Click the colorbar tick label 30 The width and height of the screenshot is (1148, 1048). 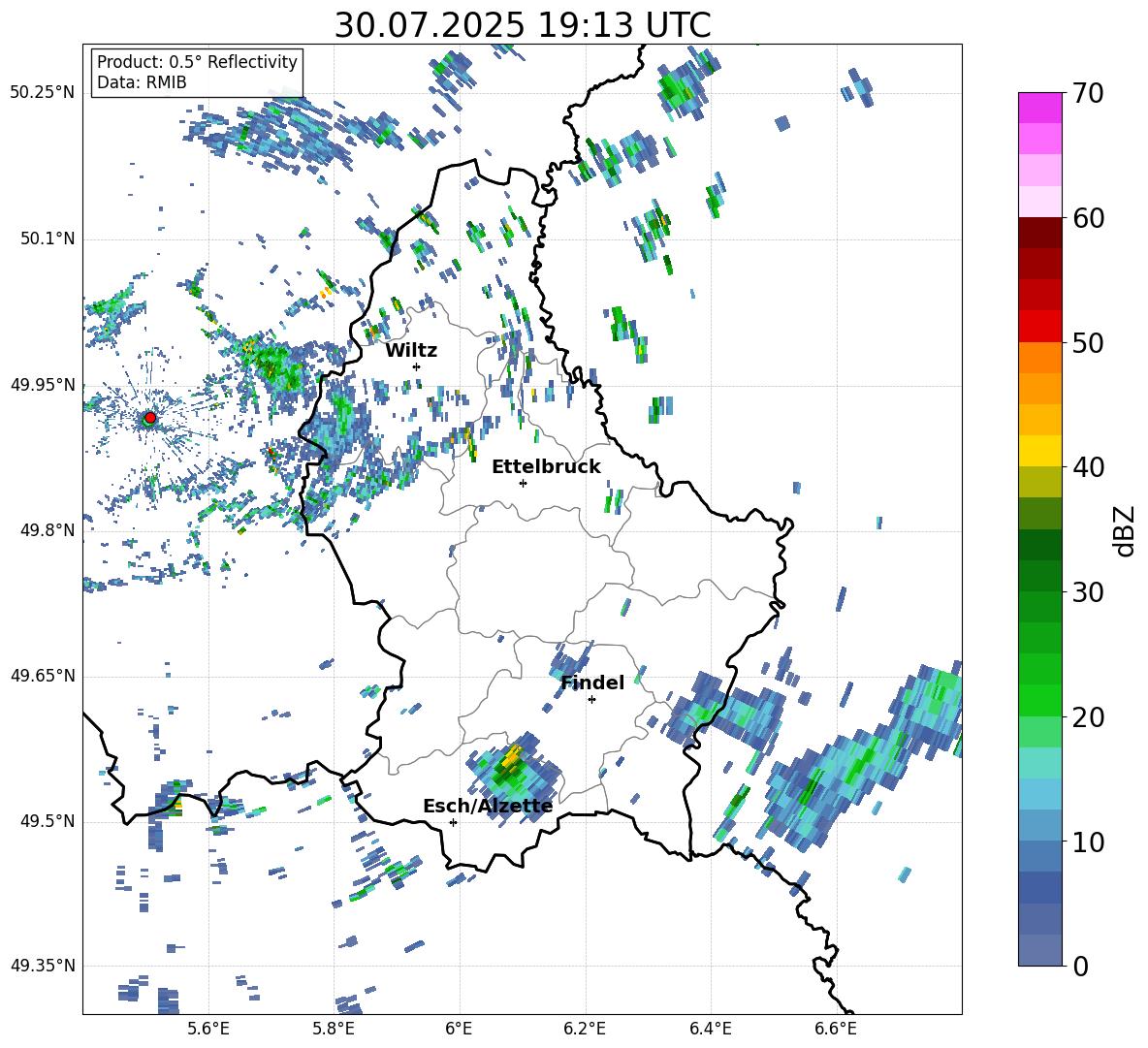1088,592
